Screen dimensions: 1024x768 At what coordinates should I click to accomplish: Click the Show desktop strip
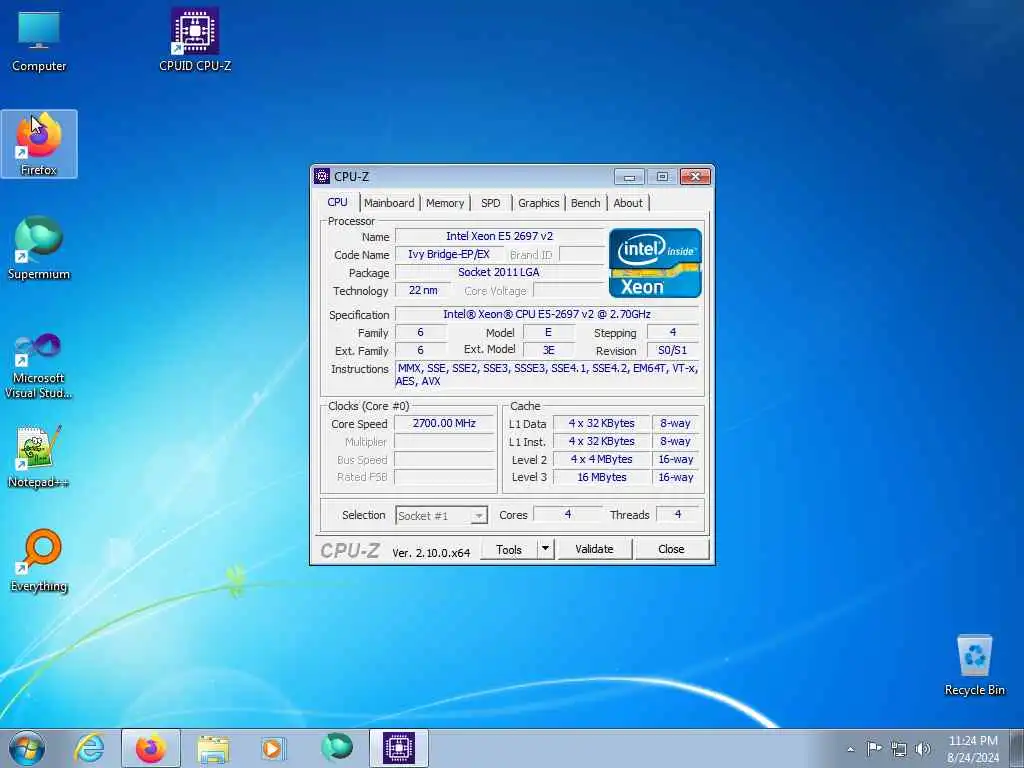[x=1017, y=748]
